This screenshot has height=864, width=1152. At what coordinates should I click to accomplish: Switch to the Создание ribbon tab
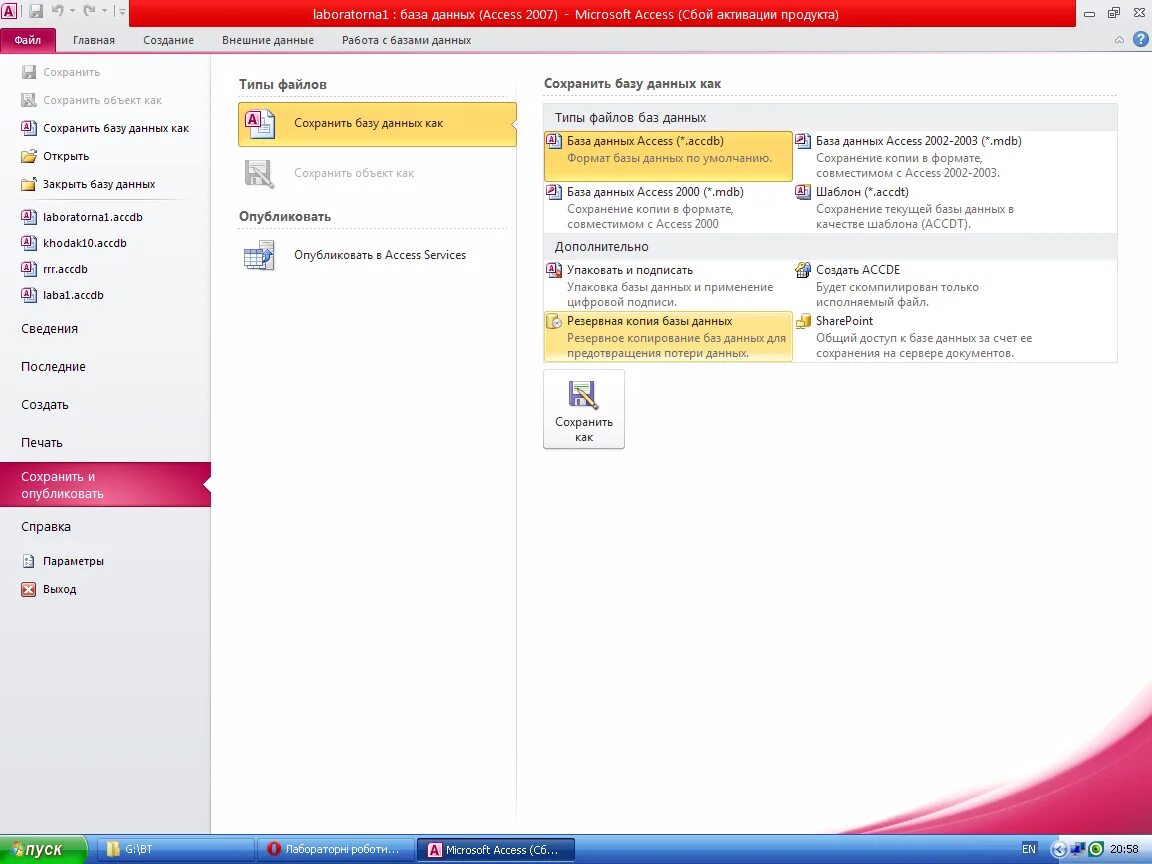pos(167,40)
